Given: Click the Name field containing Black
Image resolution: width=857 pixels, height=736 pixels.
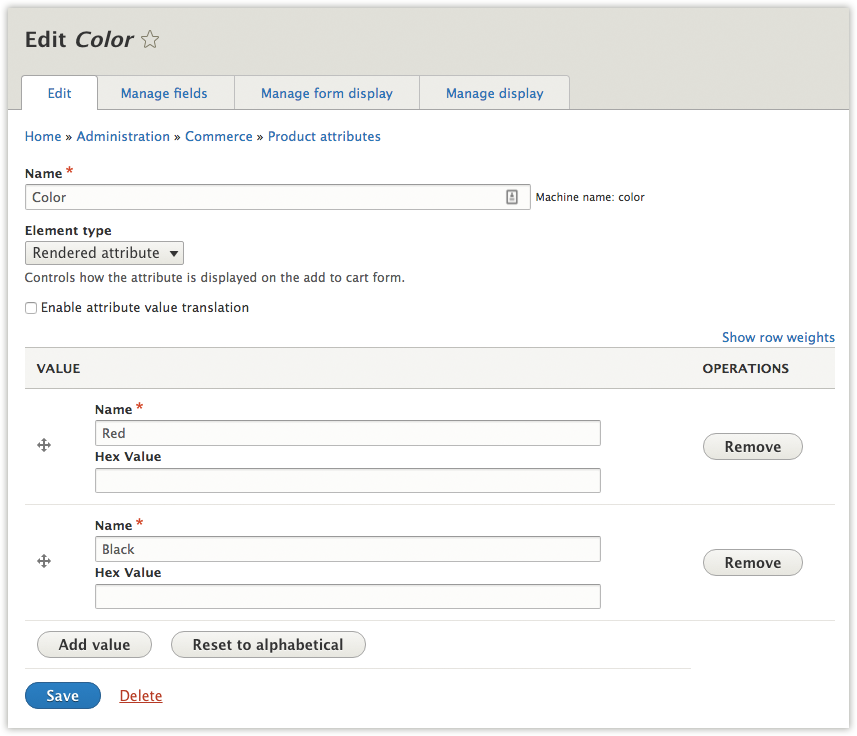Looking at the screenshot, I should tap(348, 549).
